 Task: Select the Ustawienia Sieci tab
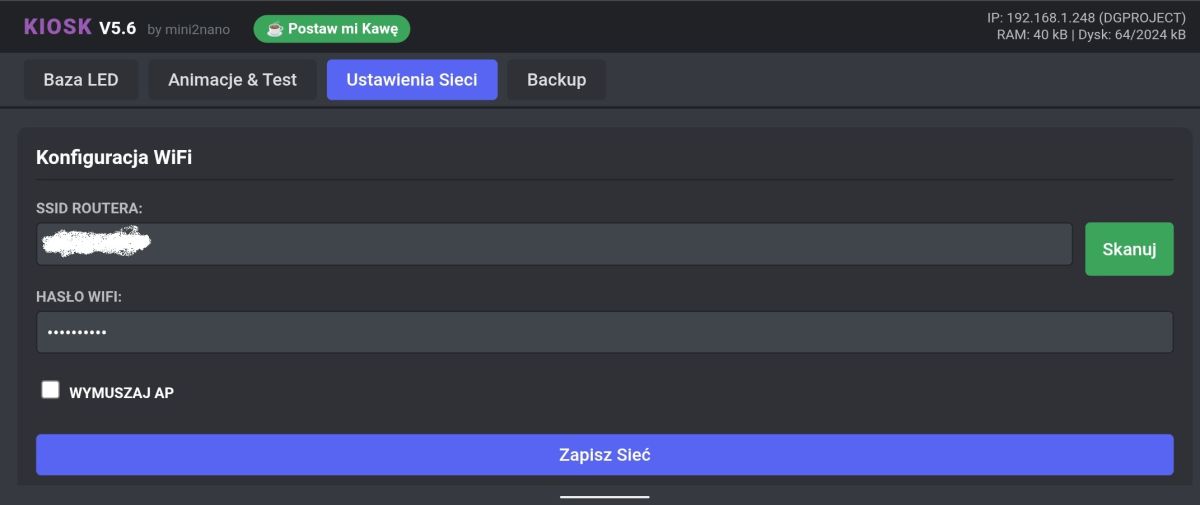click(x=412, y=80)
